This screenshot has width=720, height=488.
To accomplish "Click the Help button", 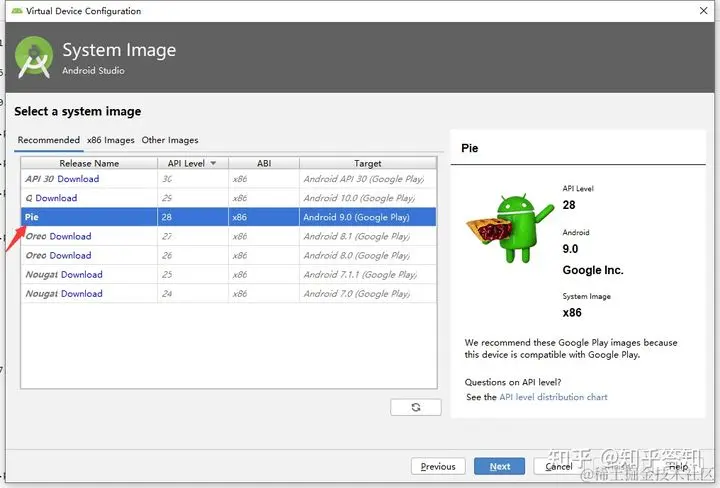I will point(678,466).
